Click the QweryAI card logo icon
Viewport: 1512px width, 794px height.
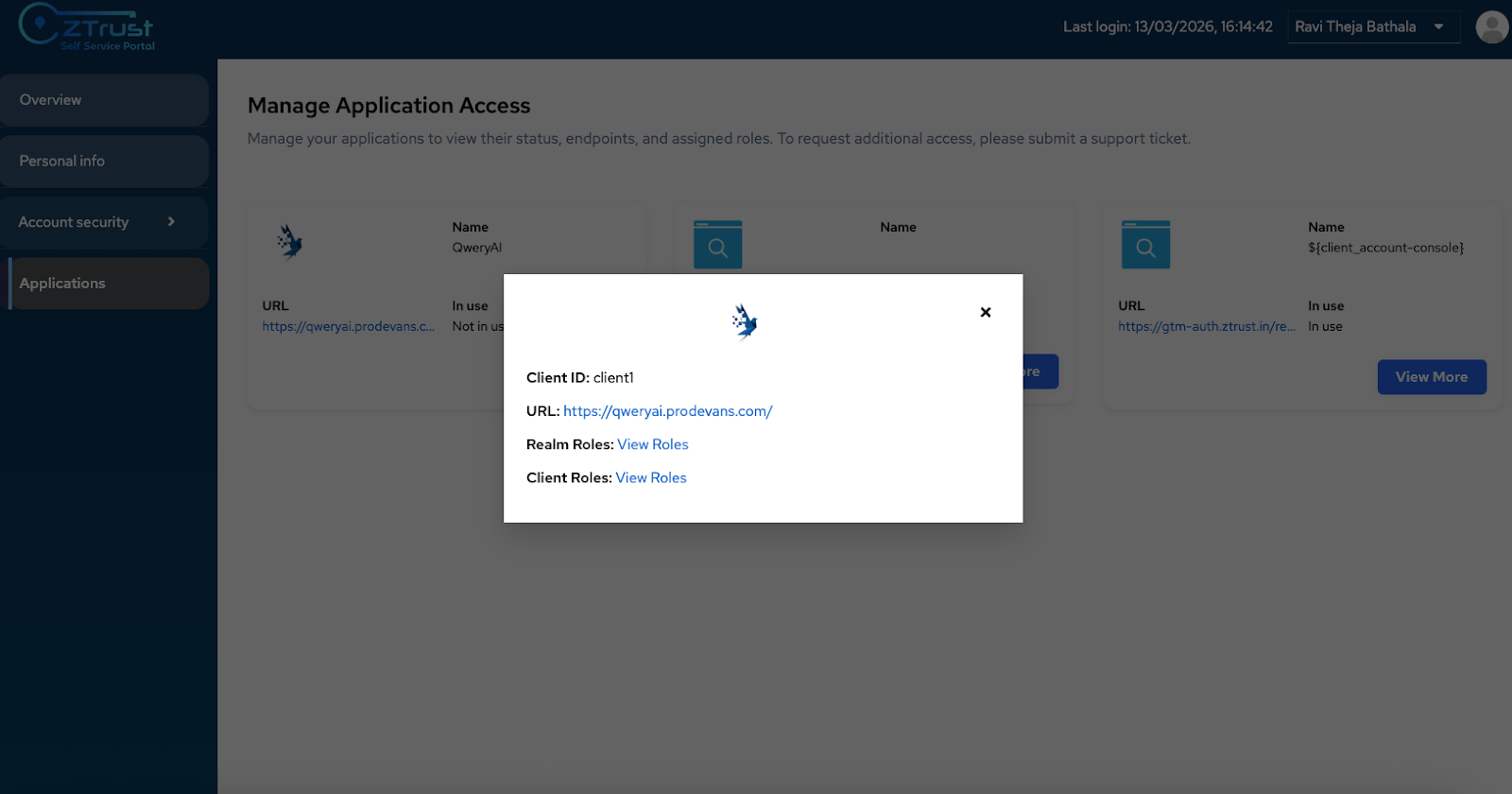click(x=289, y=242)
